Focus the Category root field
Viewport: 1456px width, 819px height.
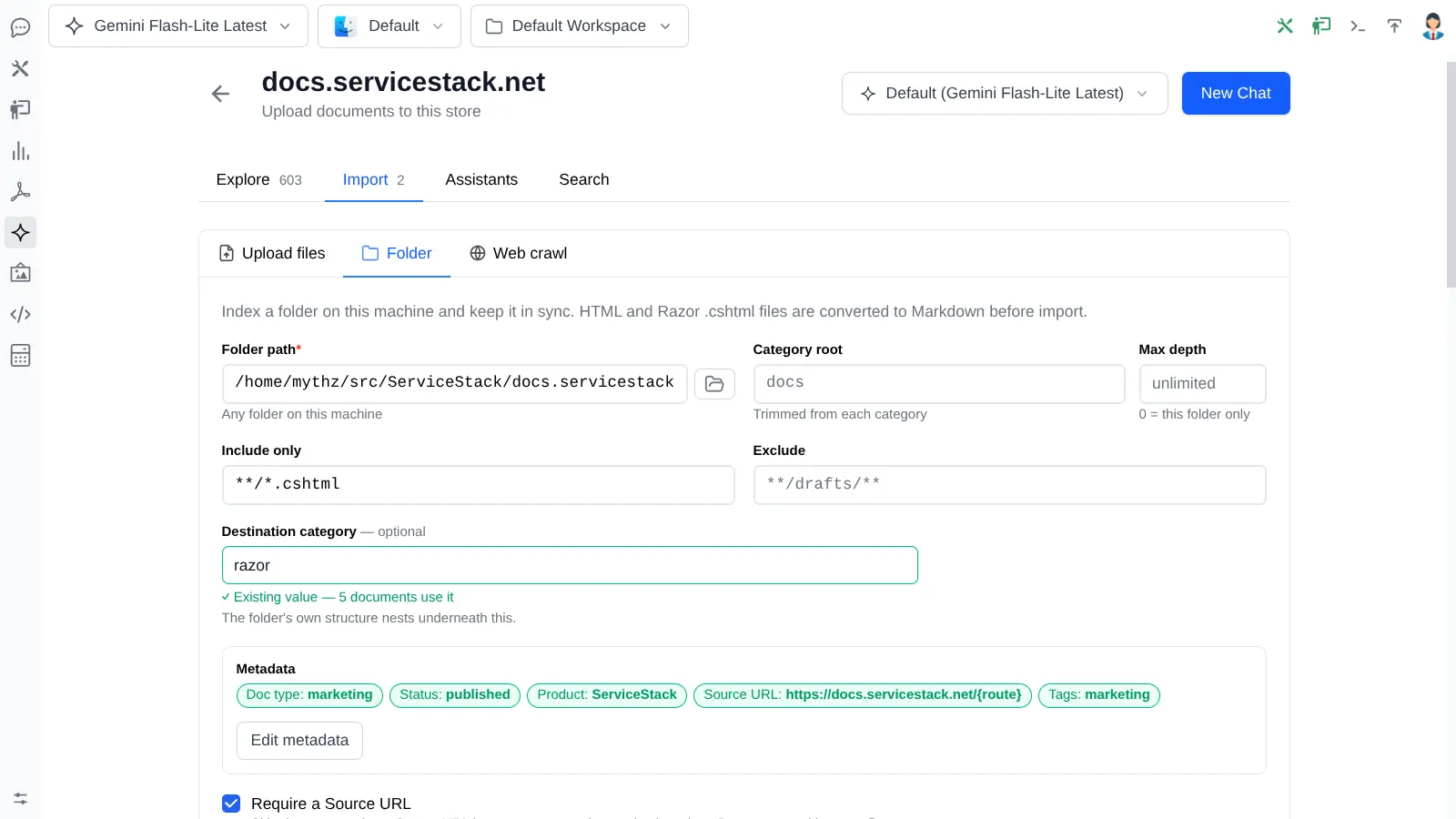pyautogui.click(x=939, y=384)
